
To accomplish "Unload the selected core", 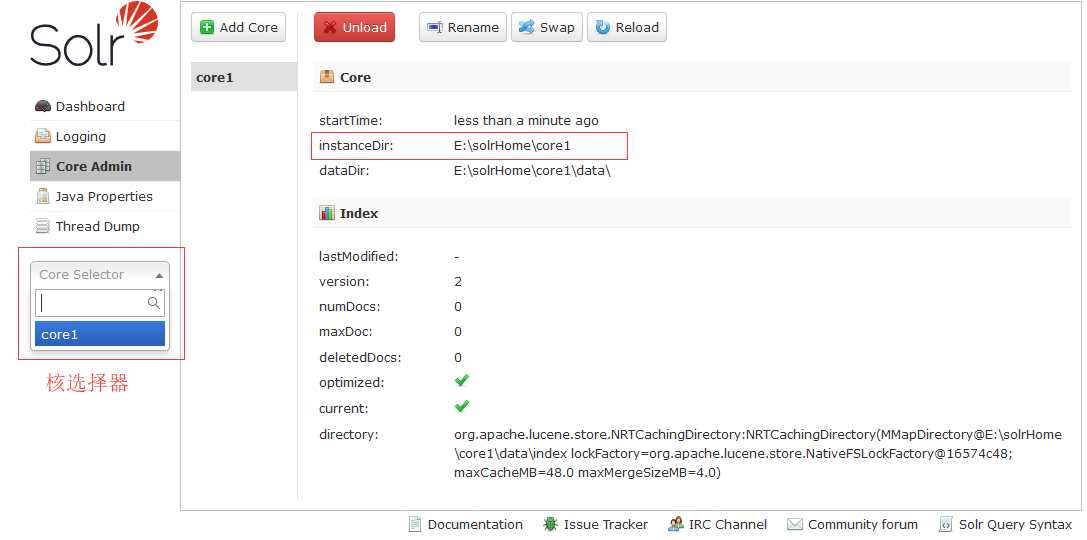I will point(354,28).
